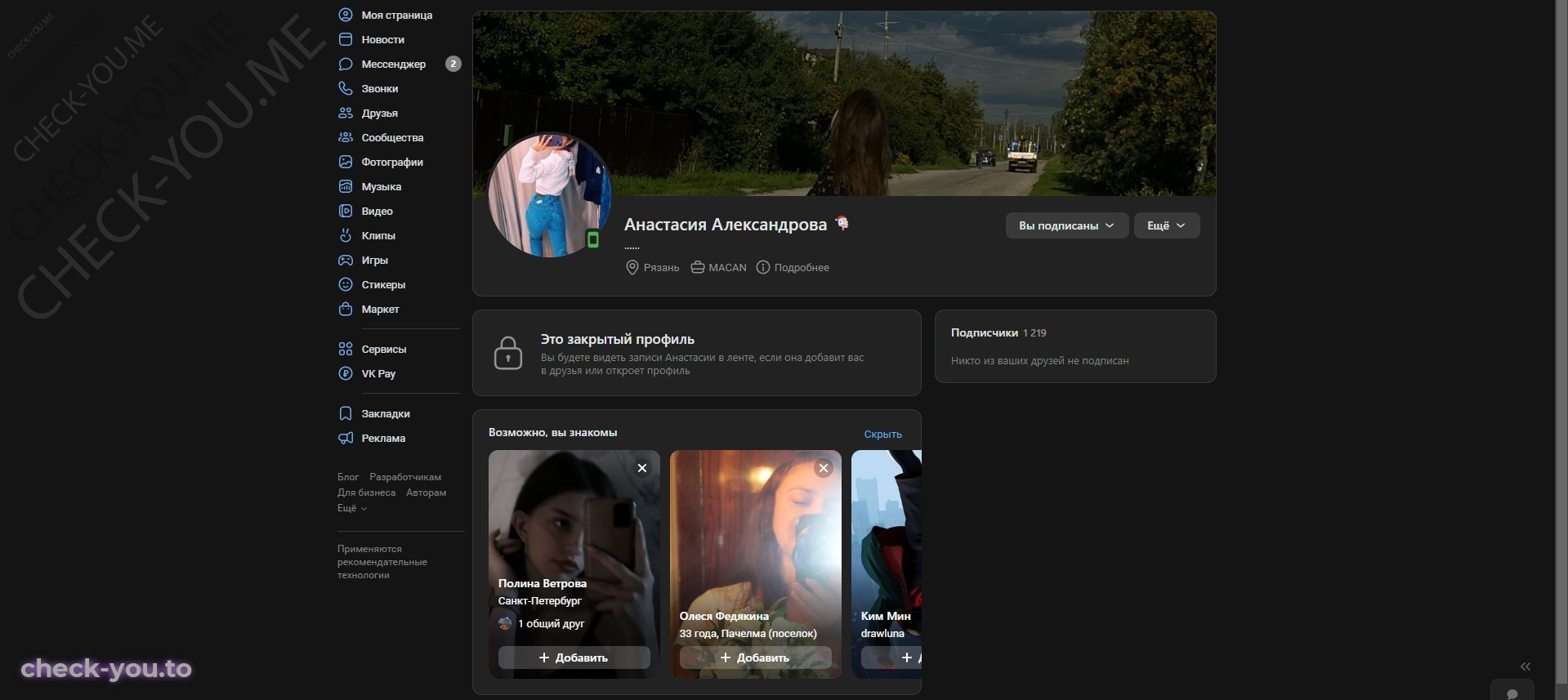Hide suggestions with Скрыть link
1568x700 pixels.
[x=883, y=434]
